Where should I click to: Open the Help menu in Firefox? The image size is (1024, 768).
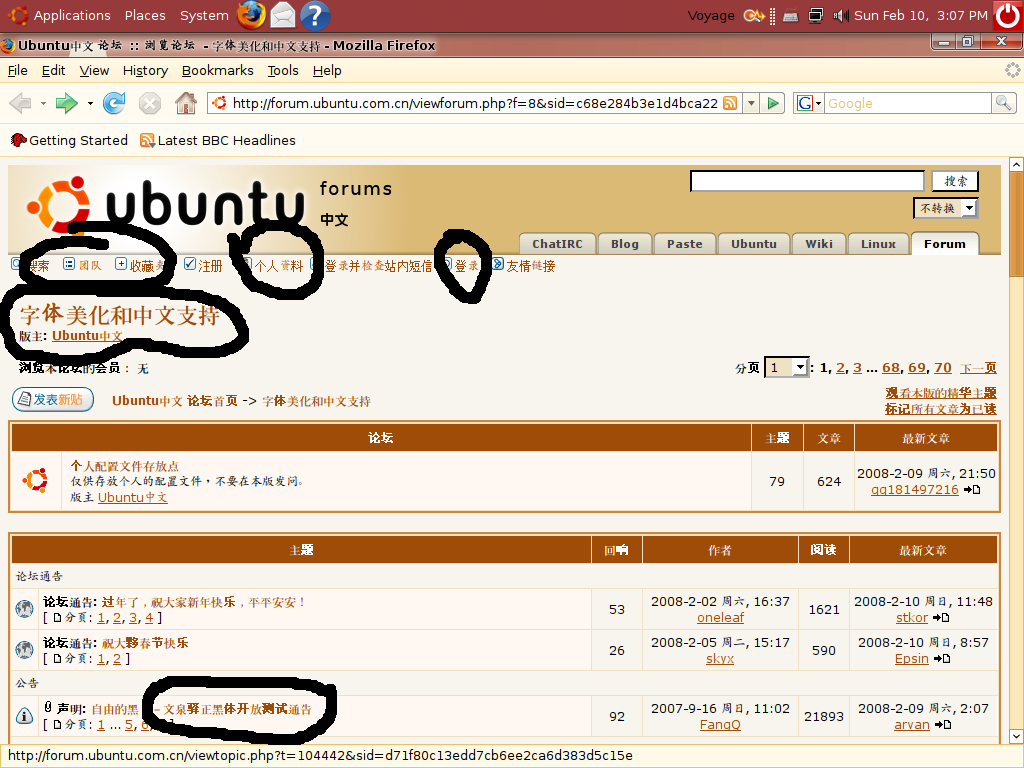(x=327, y=70)
